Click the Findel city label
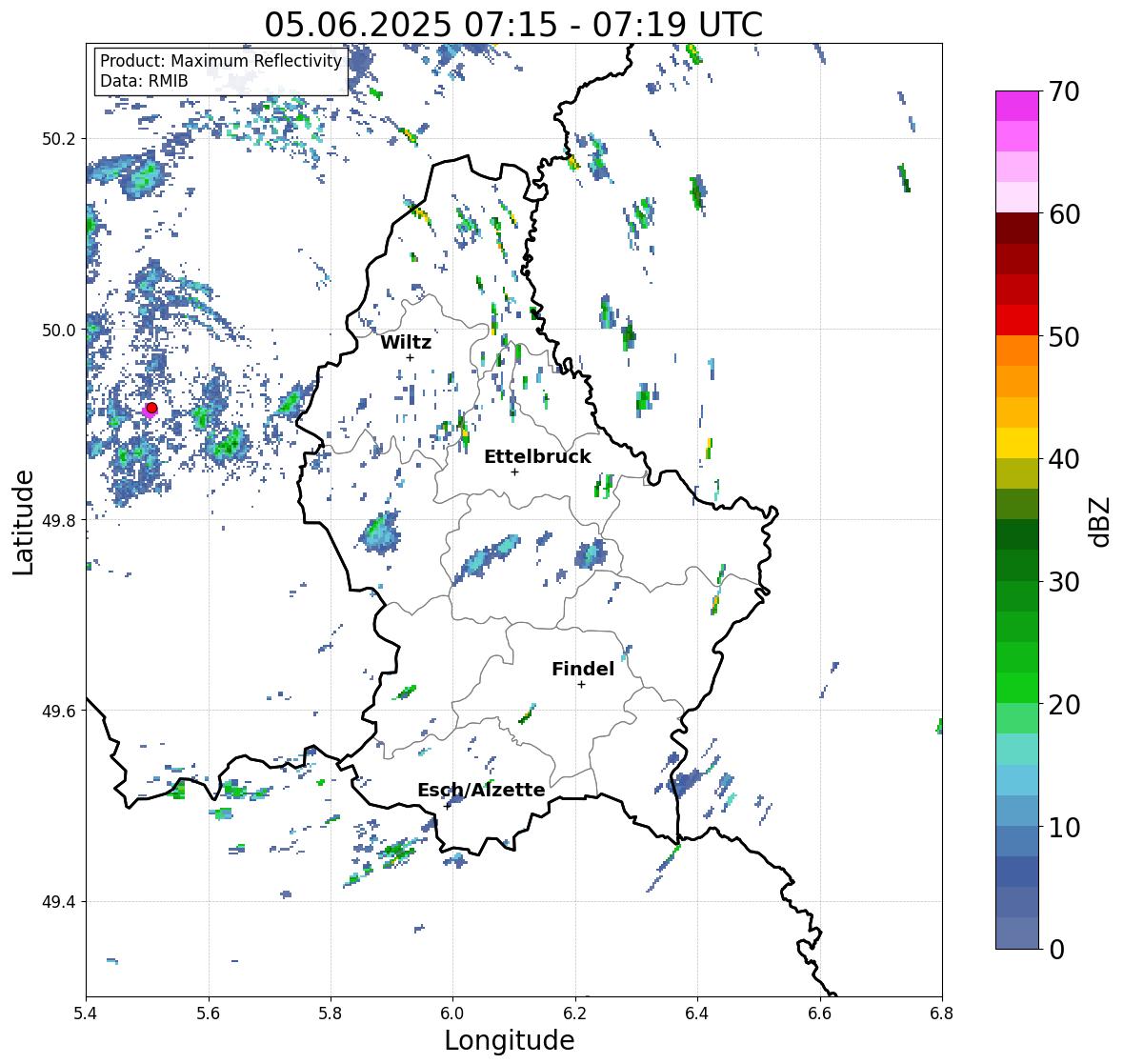Screen dimensions: 1123x1064 (582, 669)
